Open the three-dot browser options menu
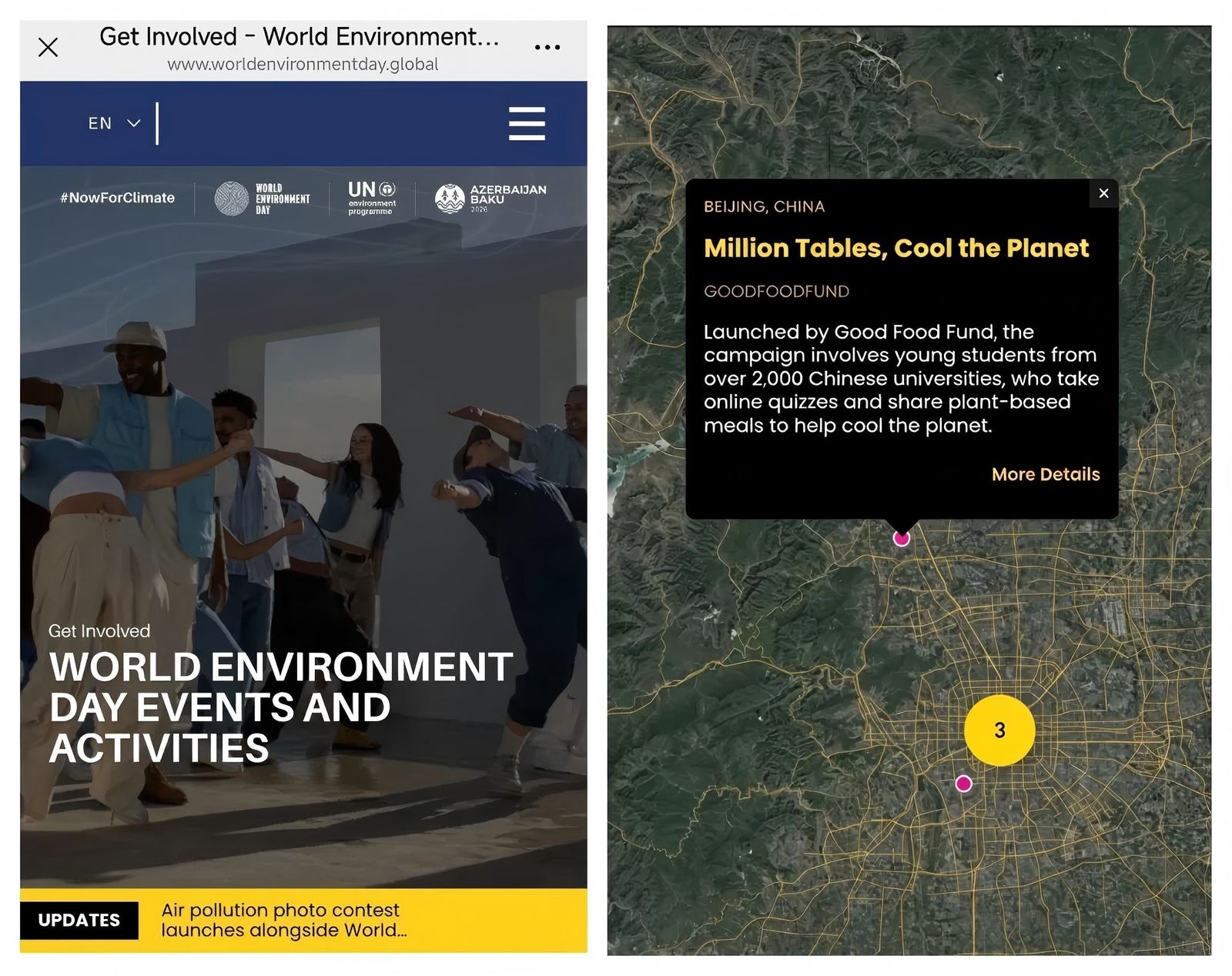This screenshot has width=1232, height=976. [x=547, y=48]
